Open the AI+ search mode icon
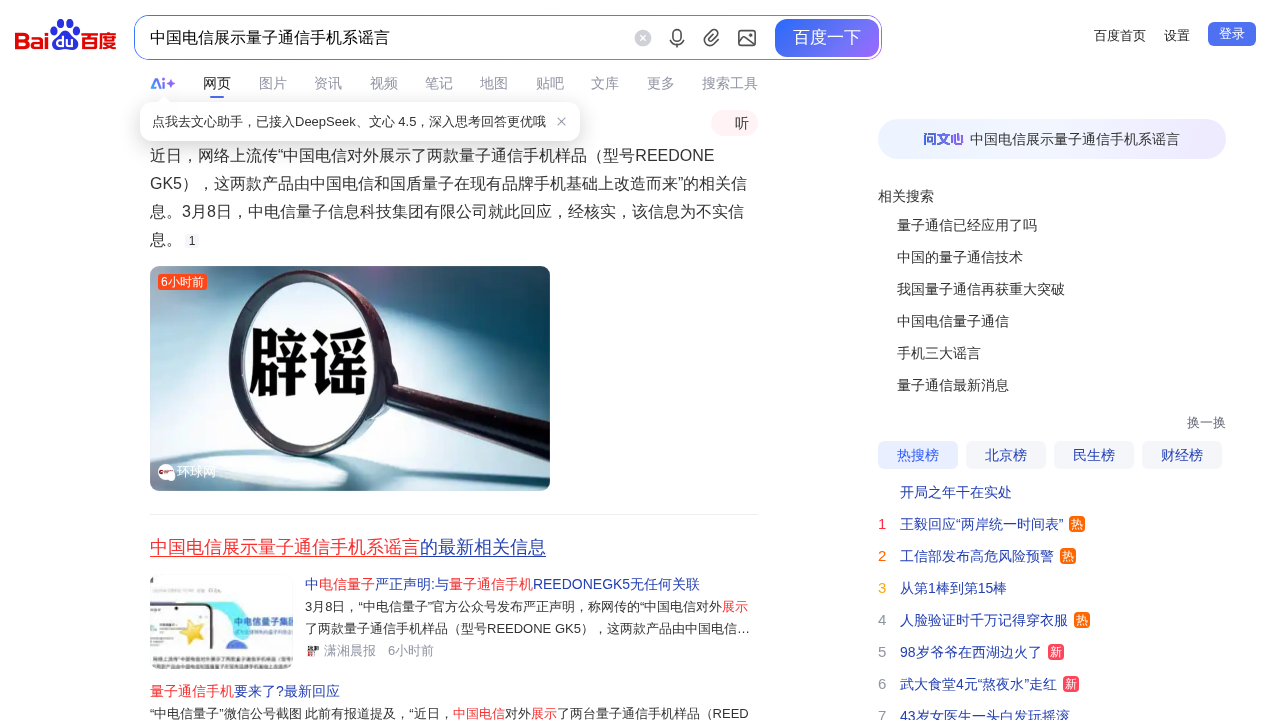1280x720 pixels. click(162, 84)
